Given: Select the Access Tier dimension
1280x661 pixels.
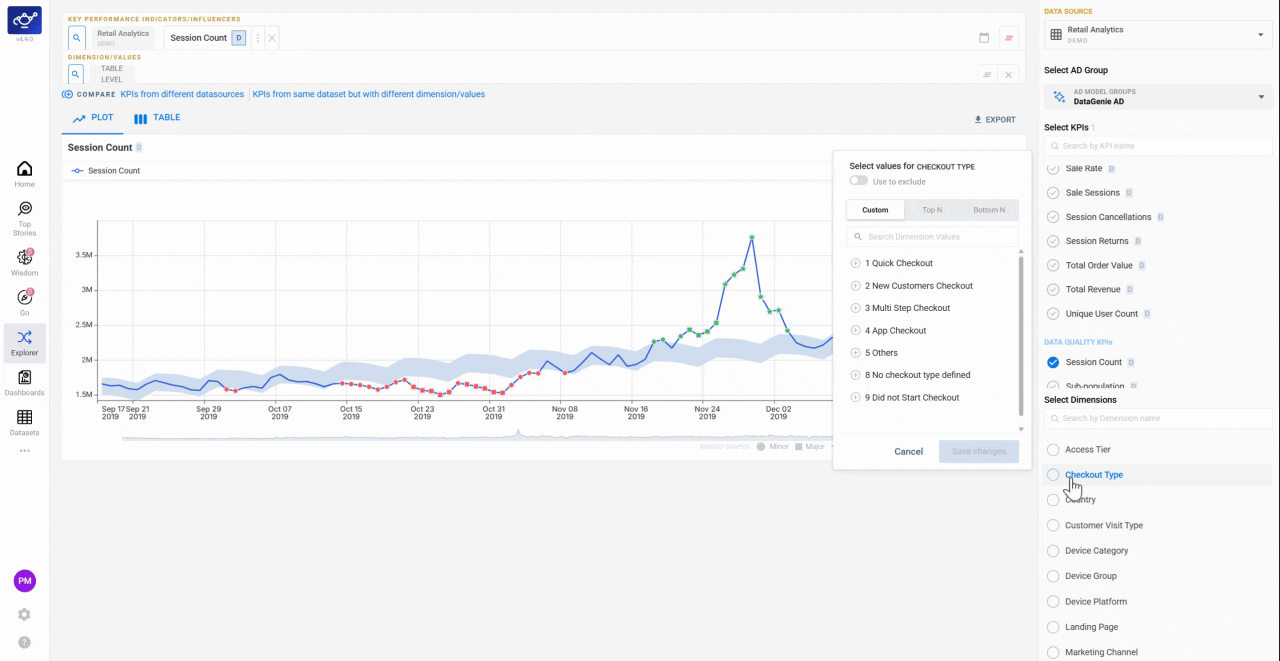Looking at the screenshot, I should pos(1053,450).
